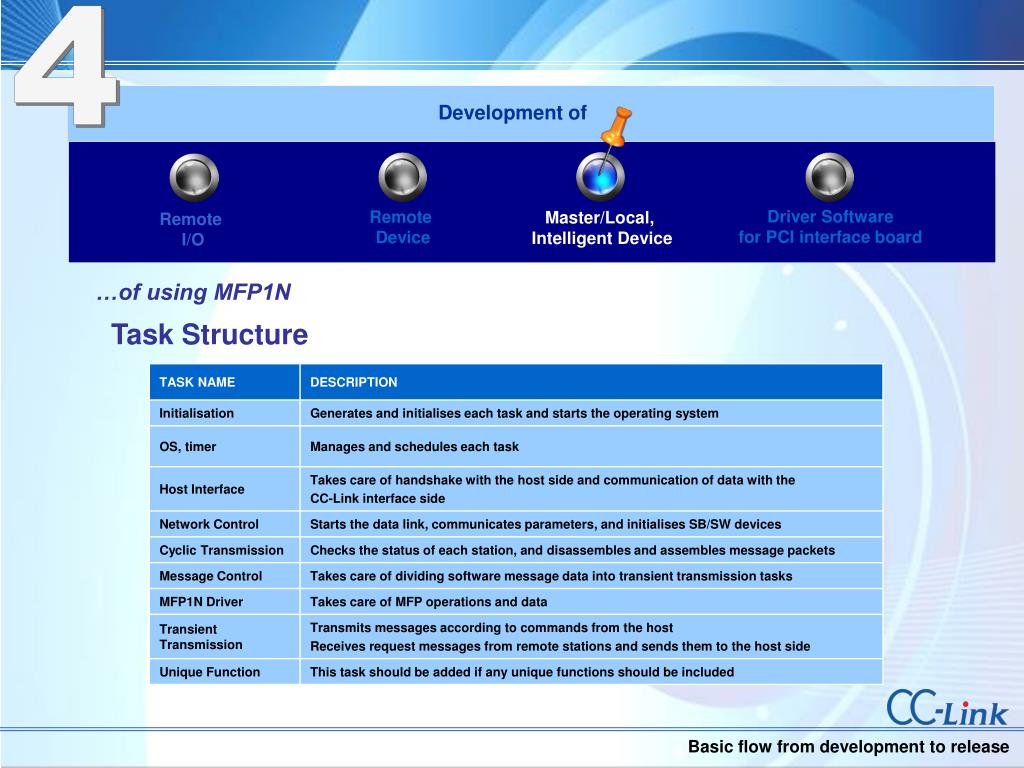
Task: Select "Master/Local, Intelligent Device" label
Action: (x=601, y=228)
